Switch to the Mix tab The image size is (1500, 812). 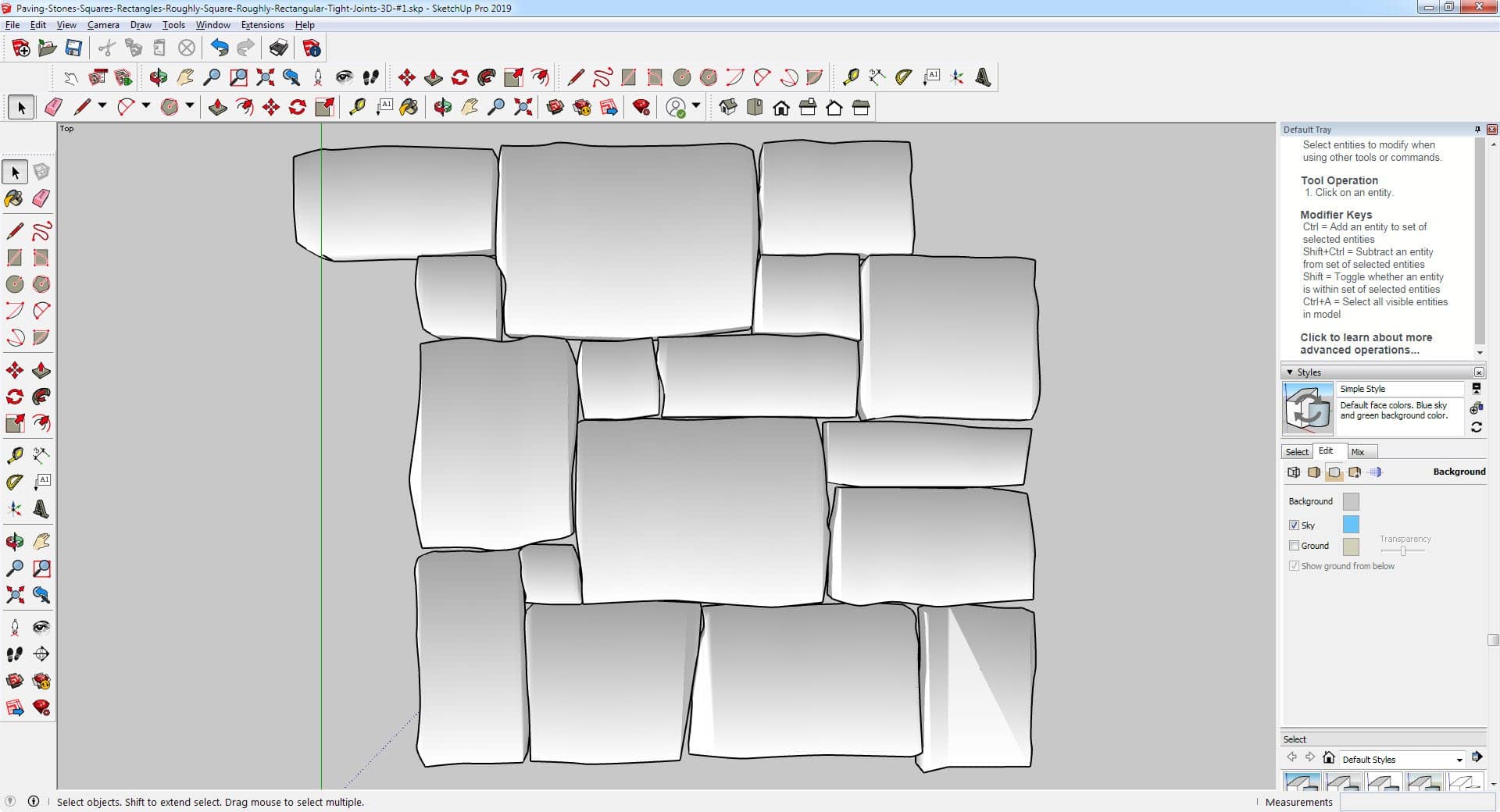1358,452
